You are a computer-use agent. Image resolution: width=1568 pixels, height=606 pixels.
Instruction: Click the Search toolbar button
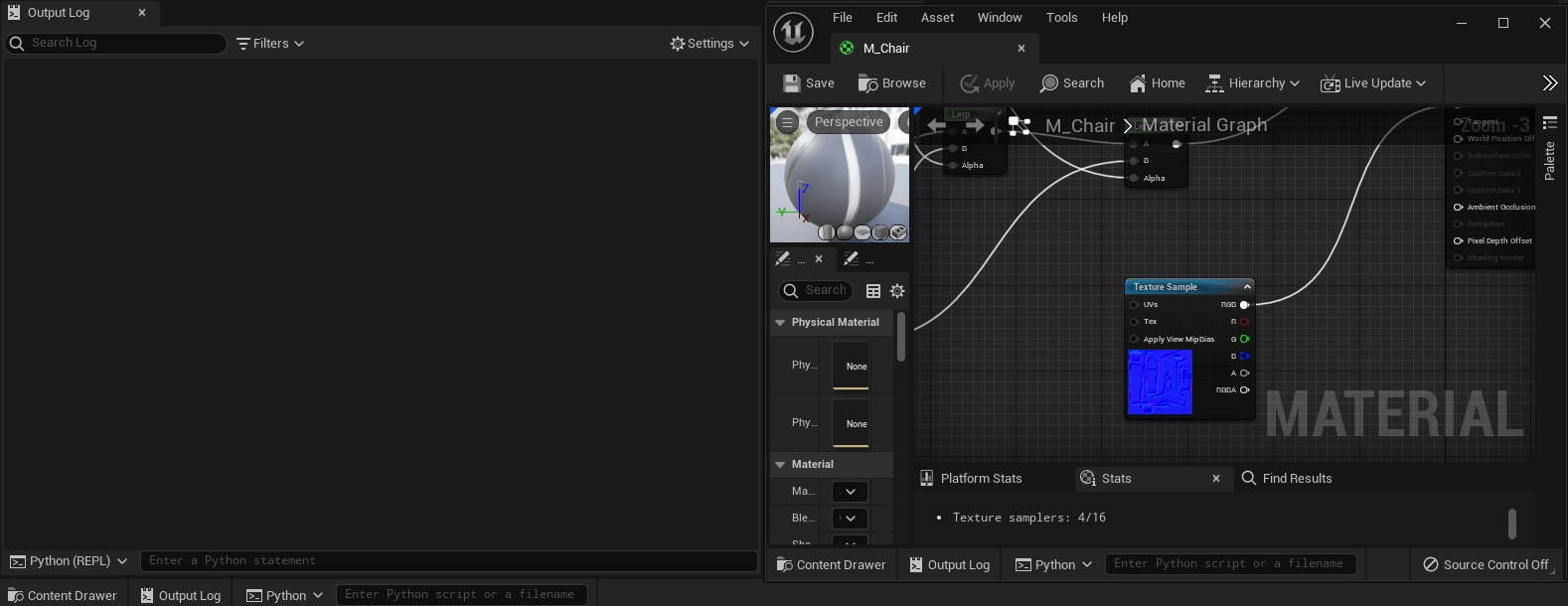coord(1072,83)
